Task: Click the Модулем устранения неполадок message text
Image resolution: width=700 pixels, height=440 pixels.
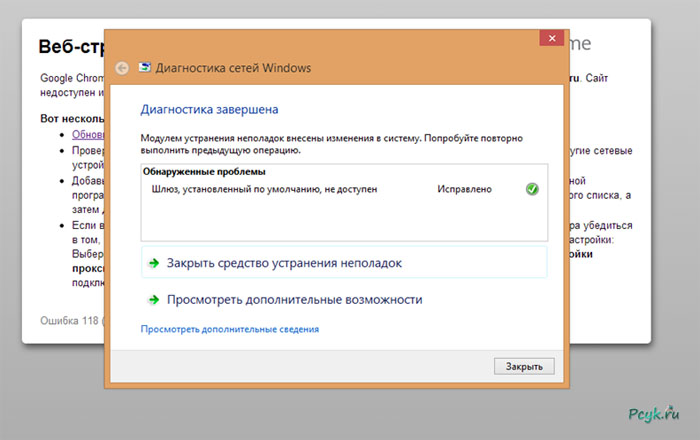Action: (332, 144)
